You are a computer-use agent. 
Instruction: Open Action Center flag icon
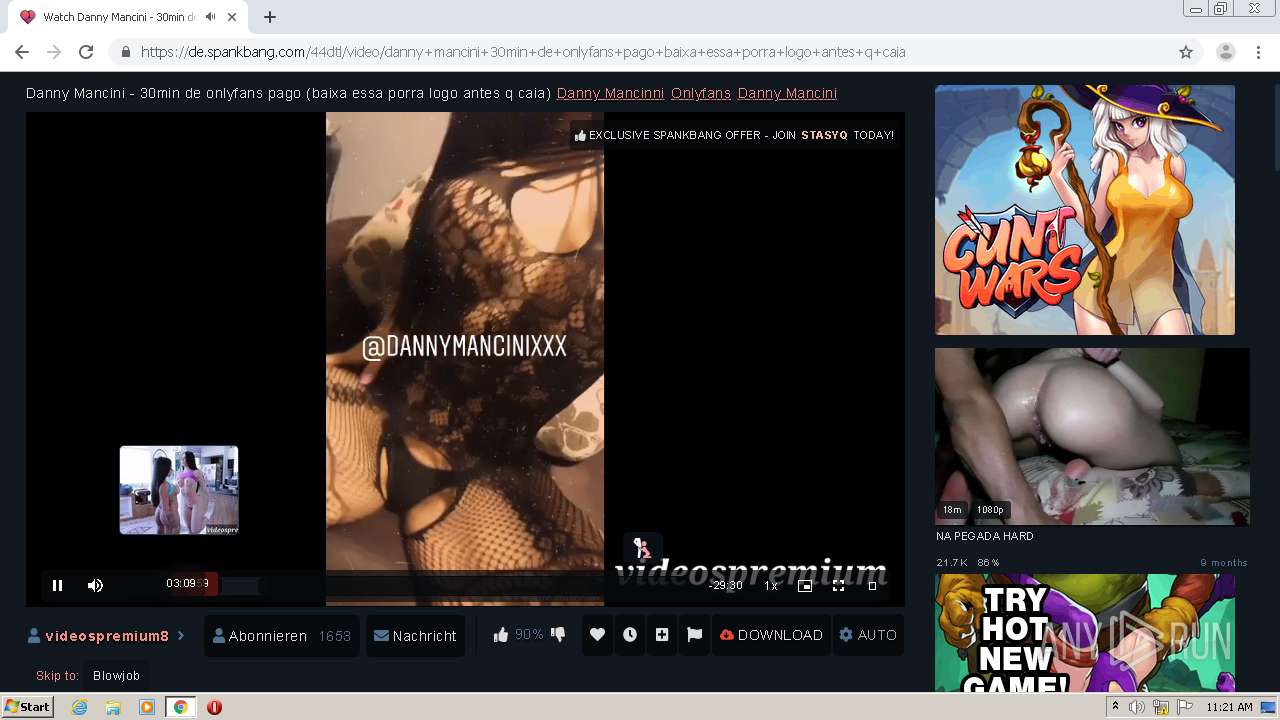1185,707
